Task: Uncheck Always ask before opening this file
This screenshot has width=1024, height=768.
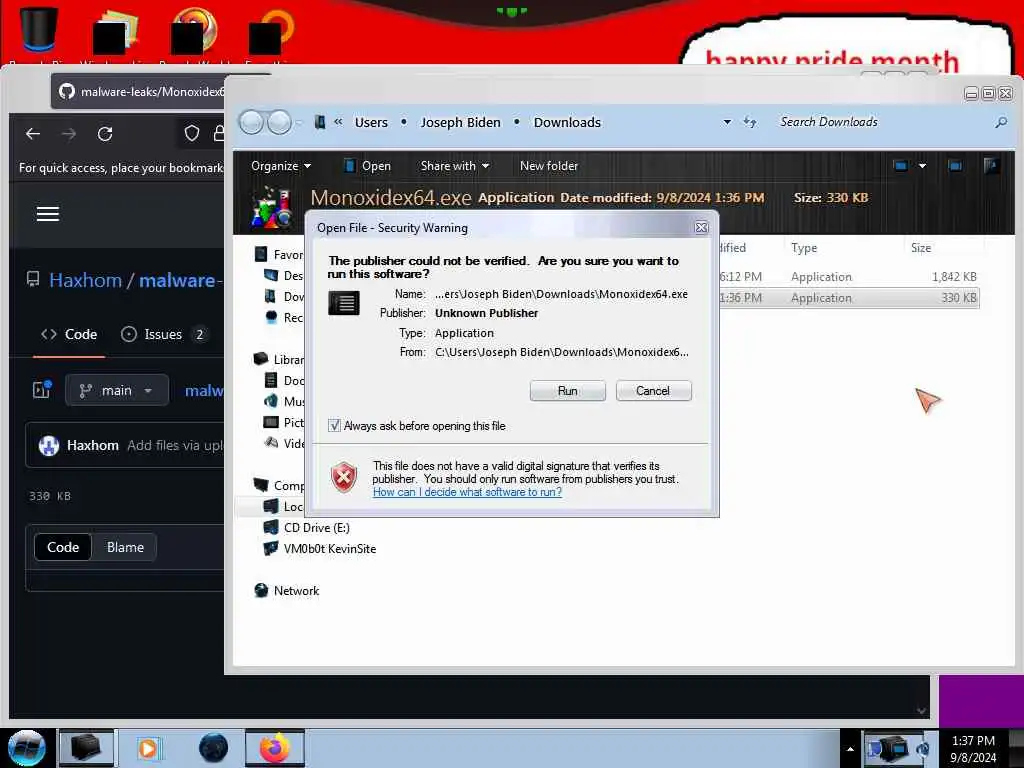Action: (x=334, y=426)
